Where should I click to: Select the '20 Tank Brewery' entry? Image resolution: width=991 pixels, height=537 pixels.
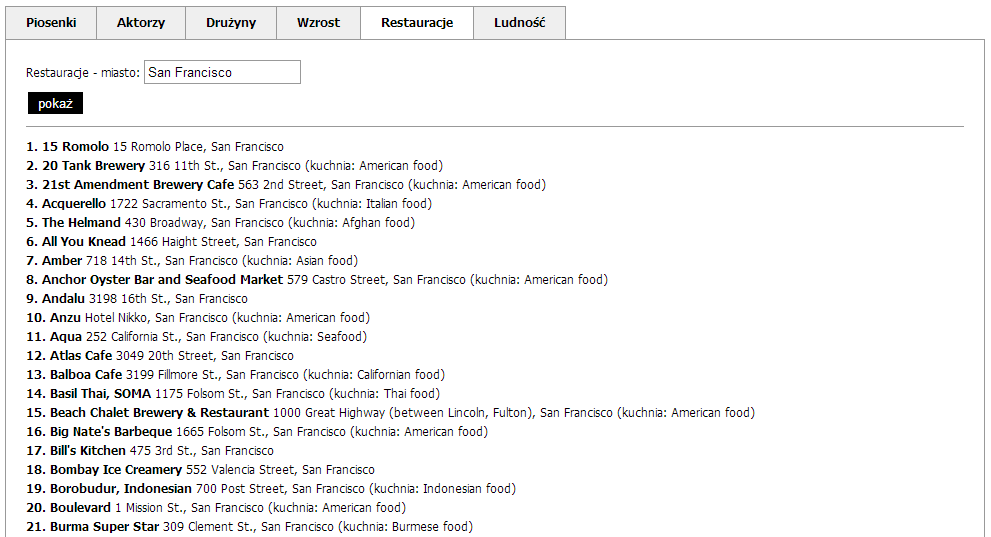[234, 166]
